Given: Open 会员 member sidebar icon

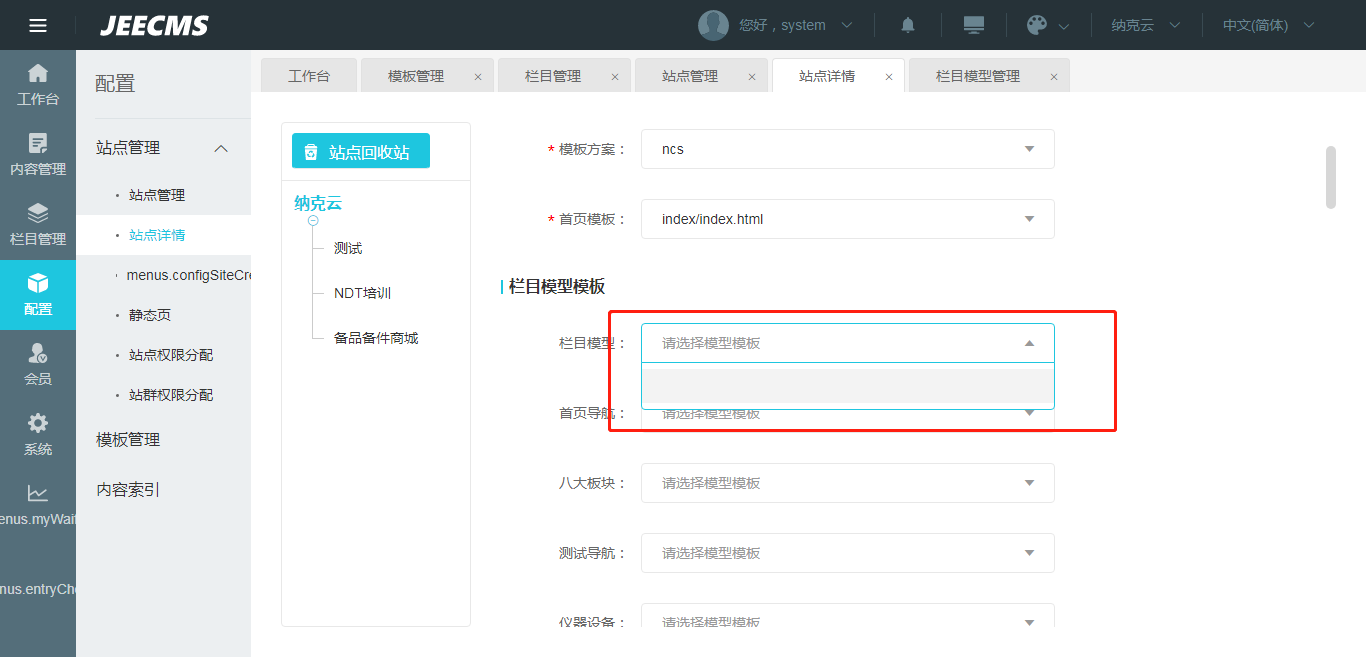Looking at the screenshot, I should 38,364.
